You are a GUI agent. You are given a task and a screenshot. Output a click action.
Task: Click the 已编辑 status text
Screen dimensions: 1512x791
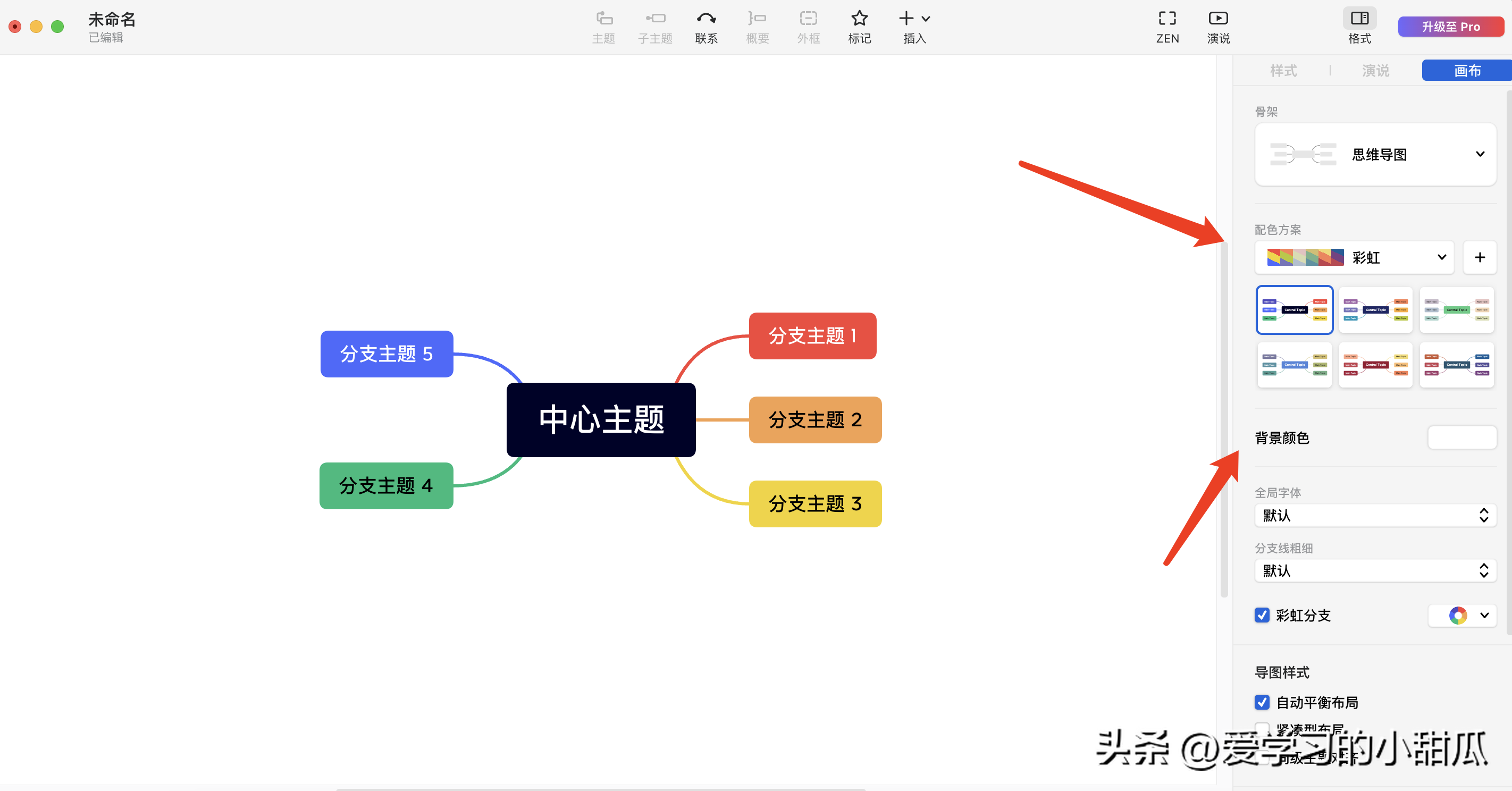pyautogui.click(x=106, y=38)
